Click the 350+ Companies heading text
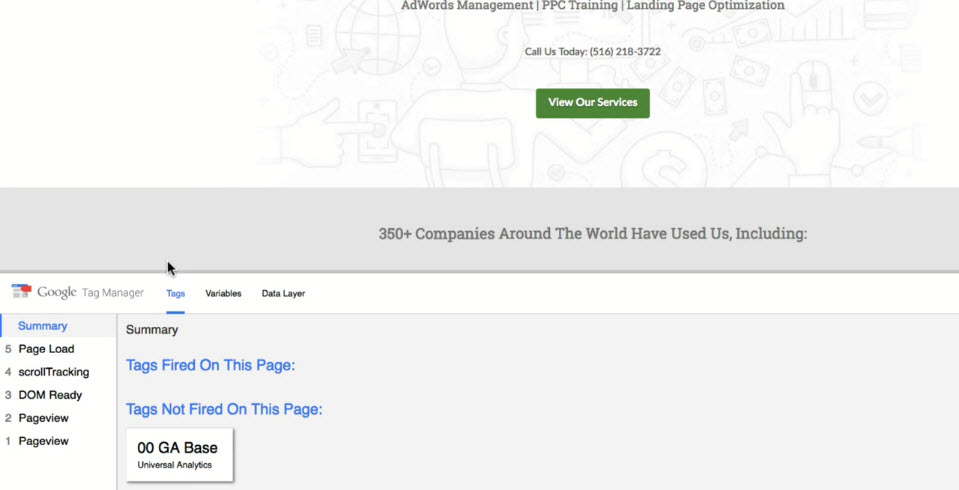 (592, 234)
